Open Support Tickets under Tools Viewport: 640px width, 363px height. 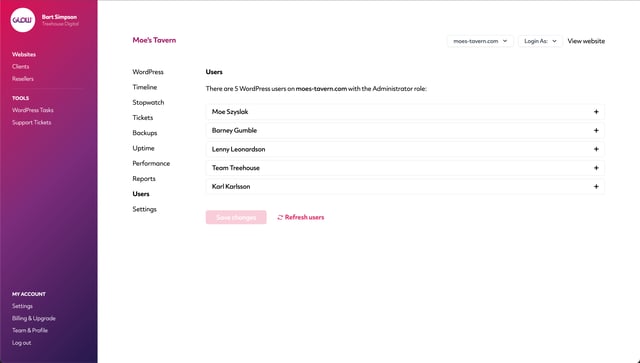click(31, 122)
